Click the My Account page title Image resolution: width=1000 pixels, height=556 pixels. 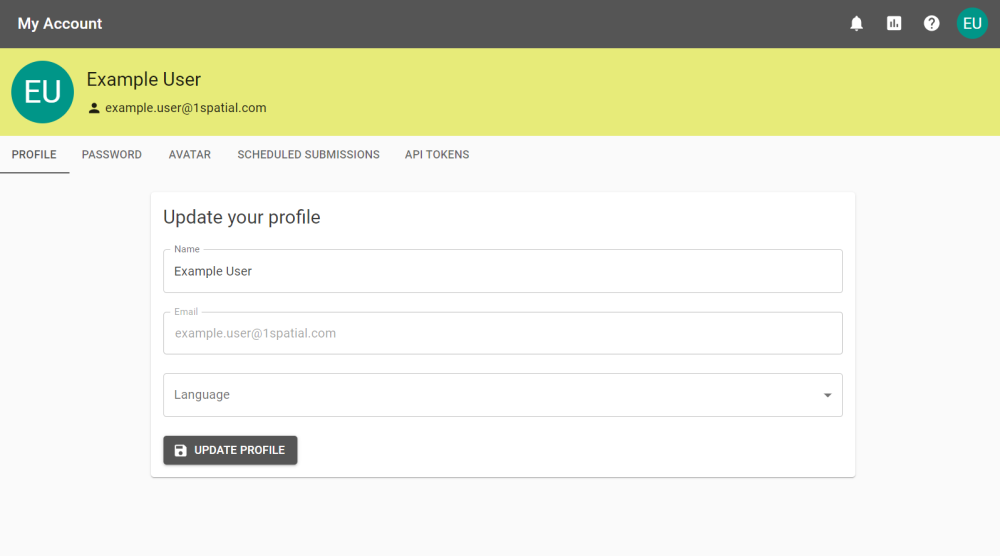click(x=60, y=24)
